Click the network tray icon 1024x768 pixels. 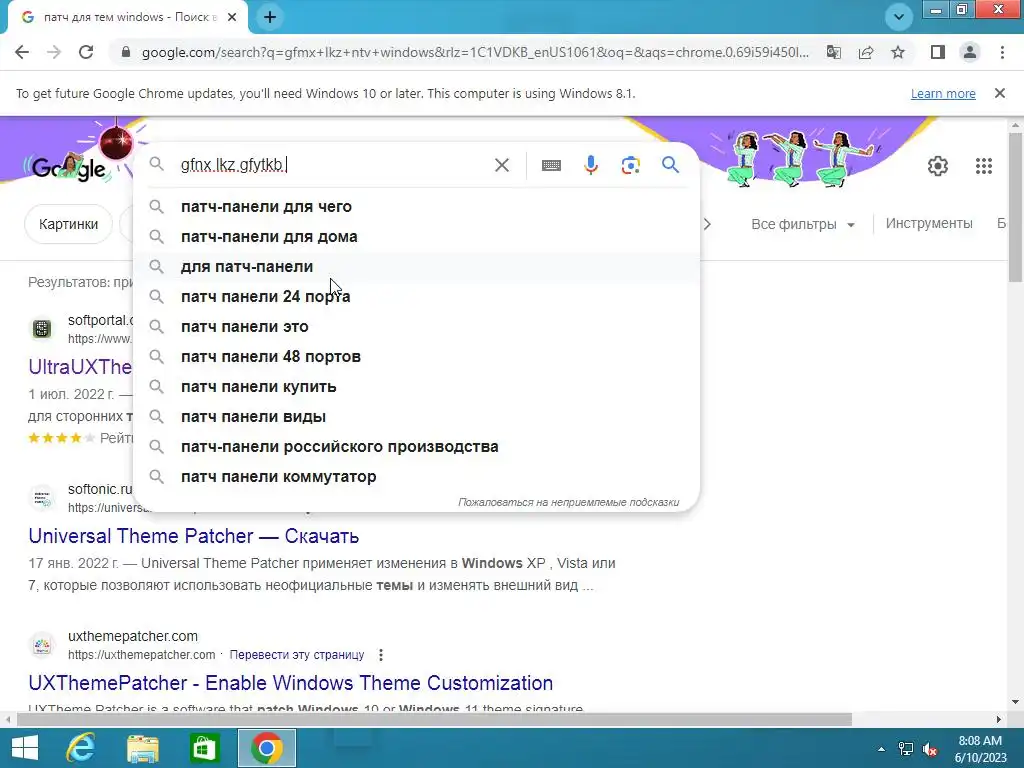[906, 749]
